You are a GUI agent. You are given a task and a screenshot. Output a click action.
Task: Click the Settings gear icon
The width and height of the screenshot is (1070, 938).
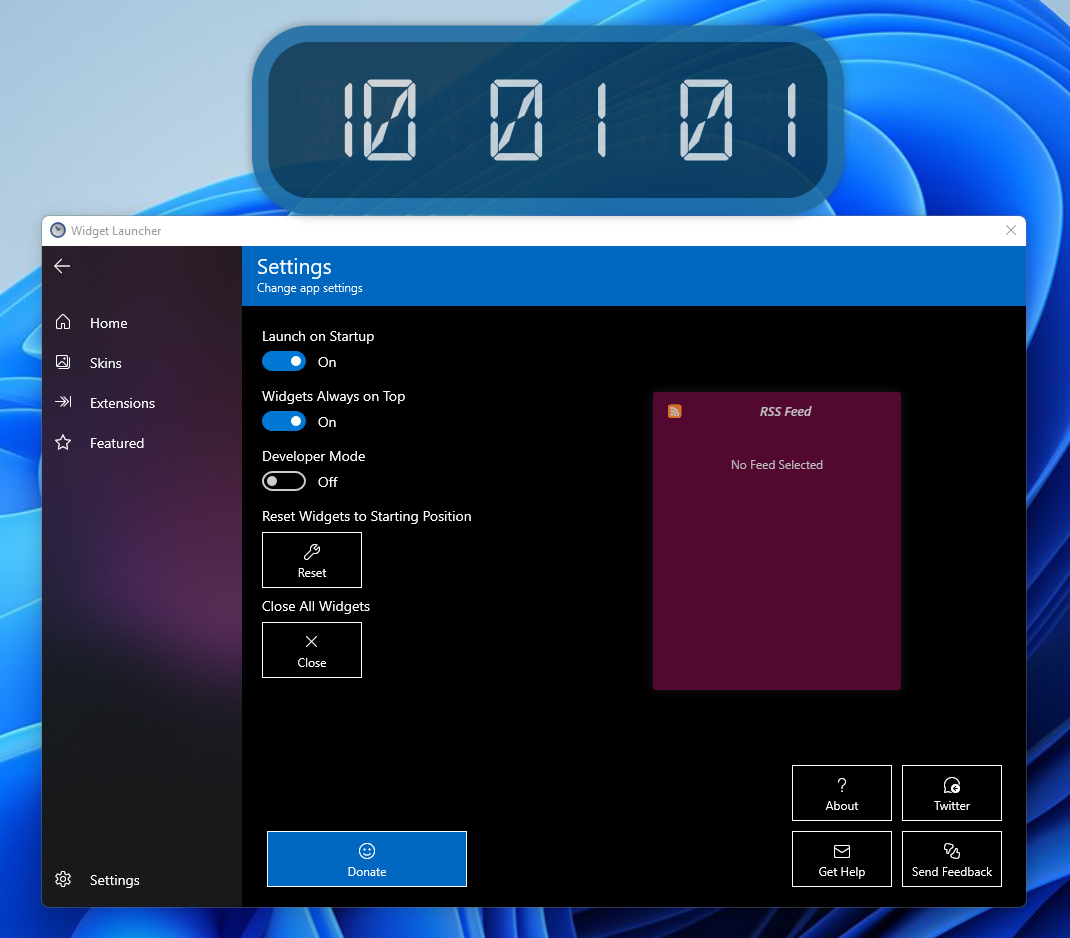(x=62, y=879)
